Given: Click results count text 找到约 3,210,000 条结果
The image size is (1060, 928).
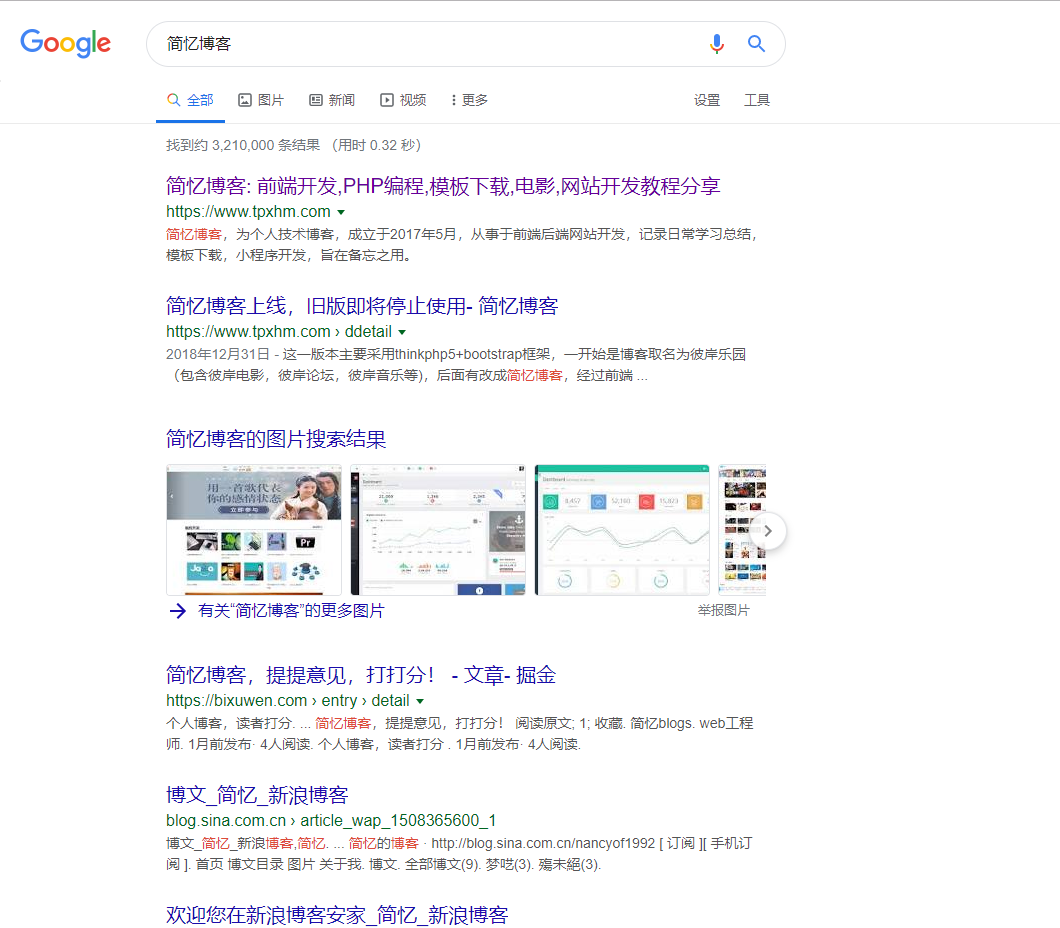Looking at the screenshot, I should click(x=243, y=145).
